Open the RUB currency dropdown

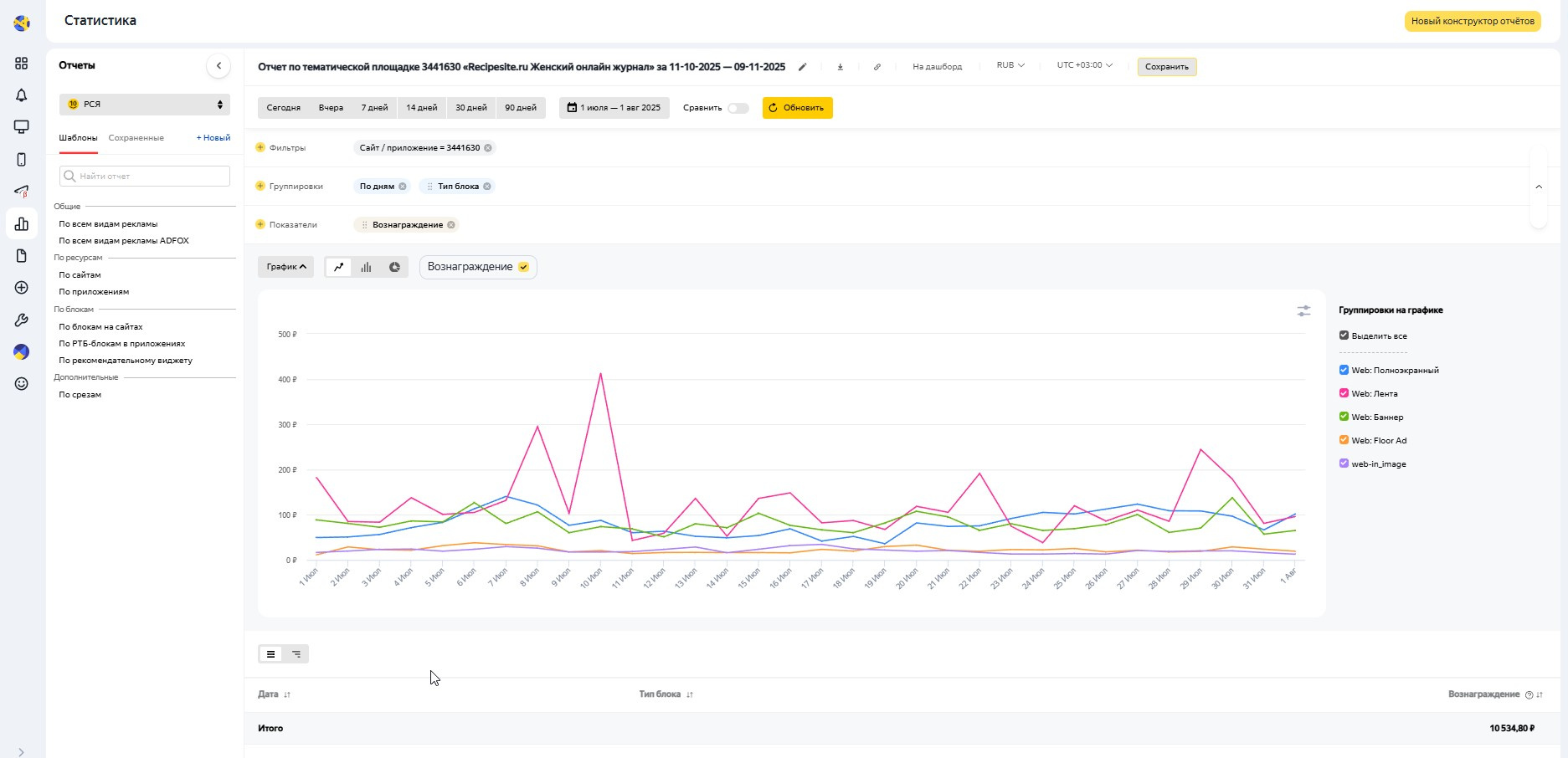coord(1010,65)
